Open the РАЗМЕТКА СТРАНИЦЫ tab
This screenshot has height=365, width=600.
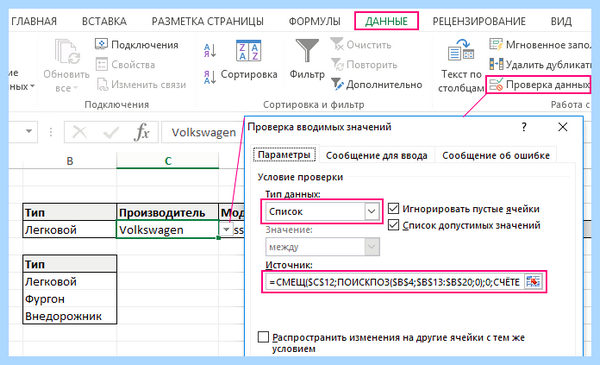coord(207,21)
